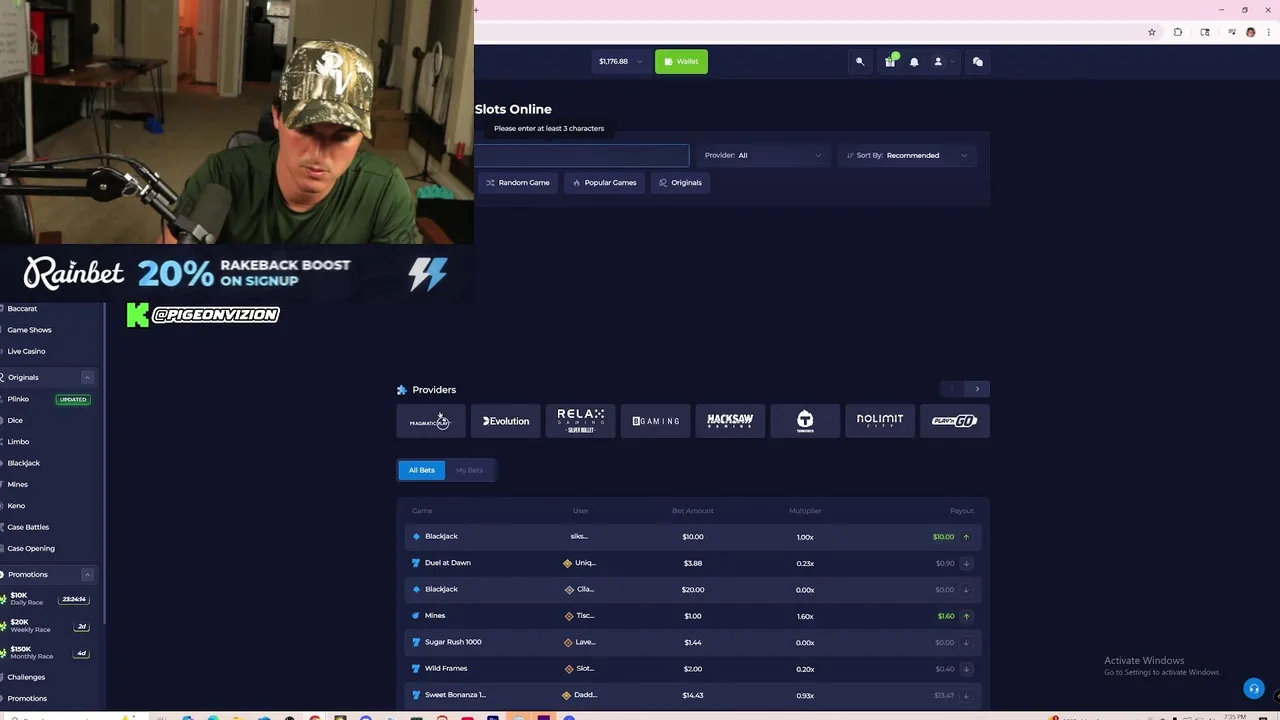Click the up arrow on the $10.00 payout
The height and width of the screenshot is (720, 1280).
(x=966, y=537)
